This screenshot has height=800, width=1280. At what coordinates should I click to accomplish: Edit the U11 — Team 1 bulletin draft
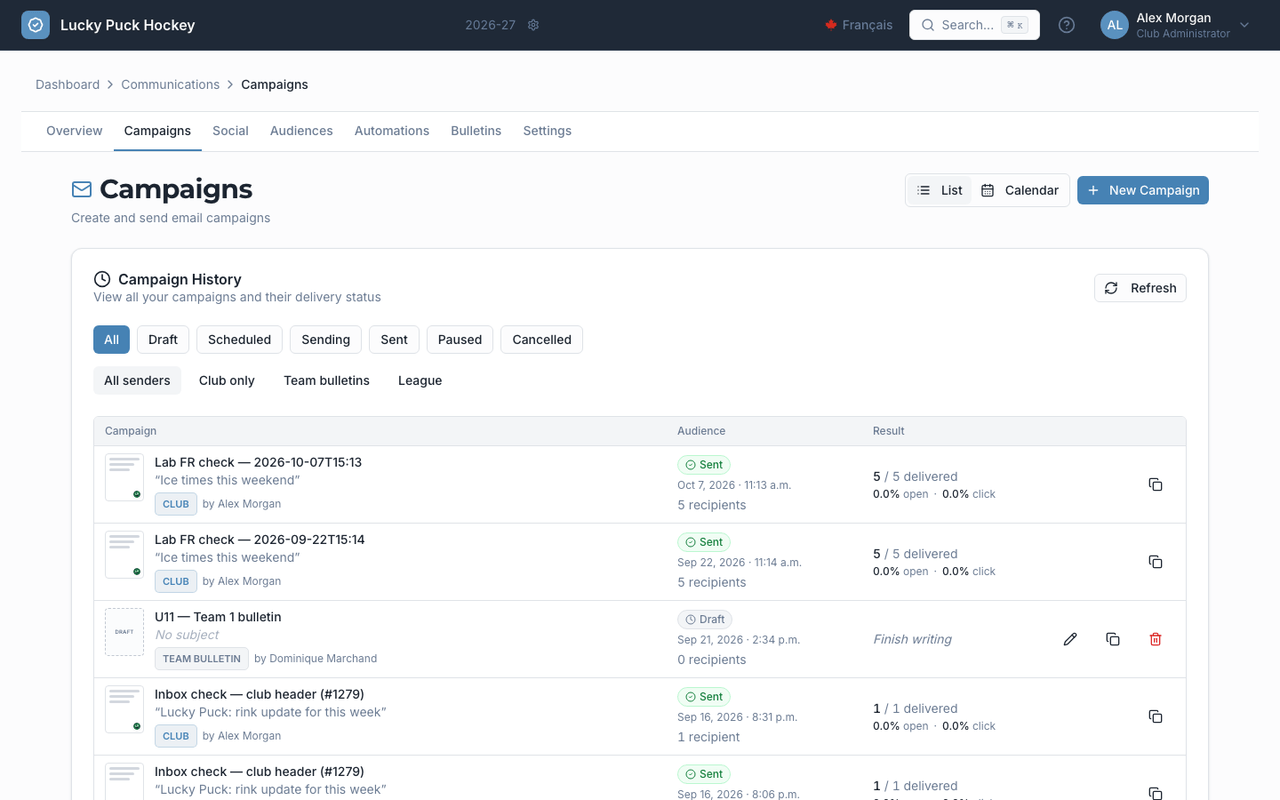coord(1070,639)
